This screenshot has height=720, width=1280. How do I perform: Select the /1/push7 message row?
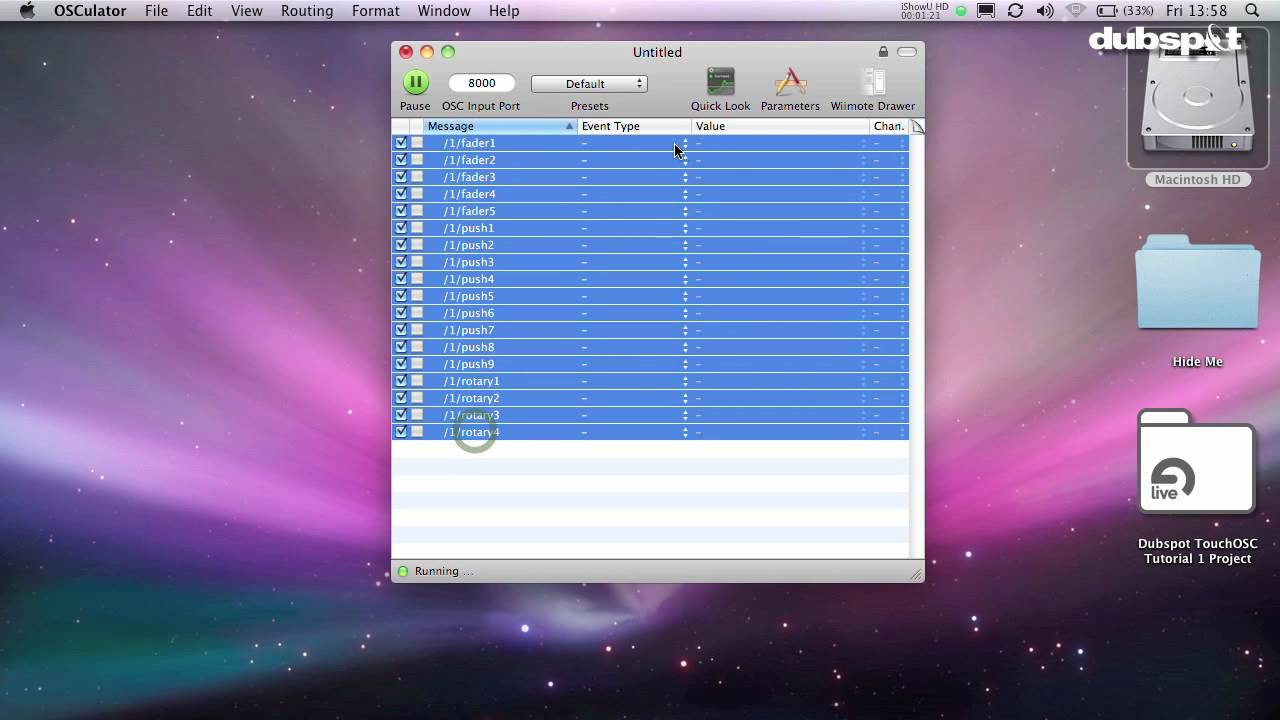(x=650, y=330)
